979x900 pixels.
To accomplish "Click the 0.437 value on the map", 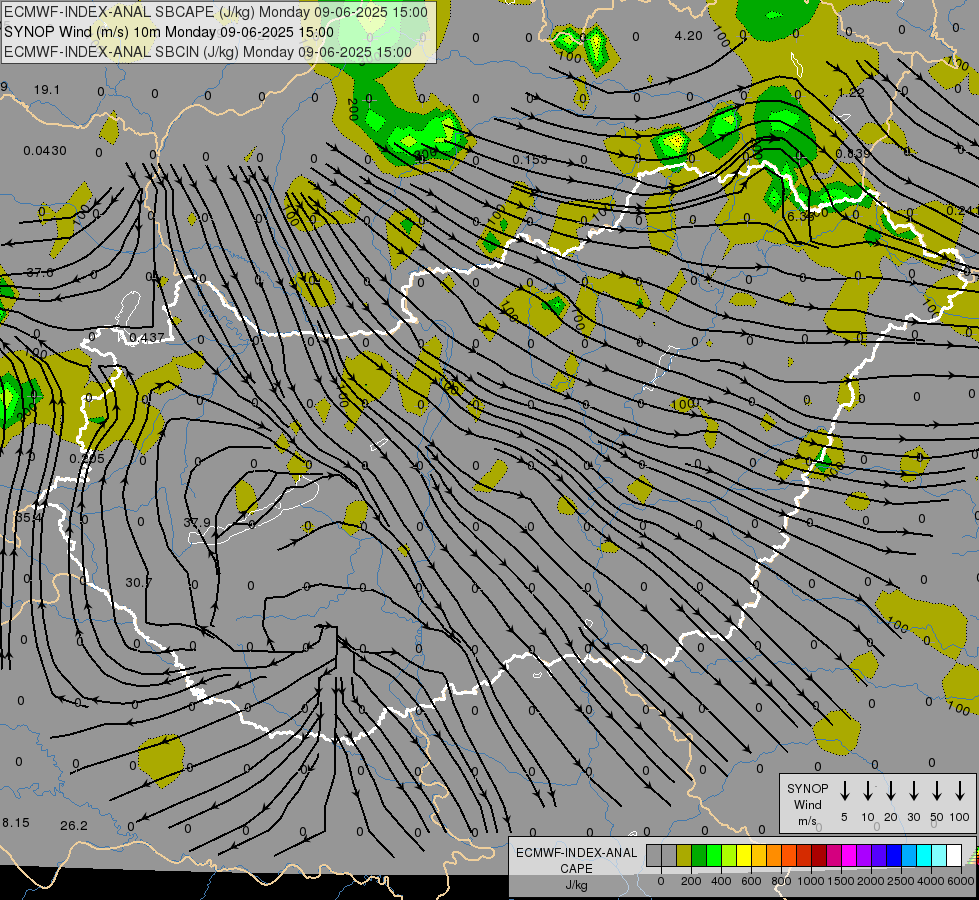I will (x=147, y=337).
